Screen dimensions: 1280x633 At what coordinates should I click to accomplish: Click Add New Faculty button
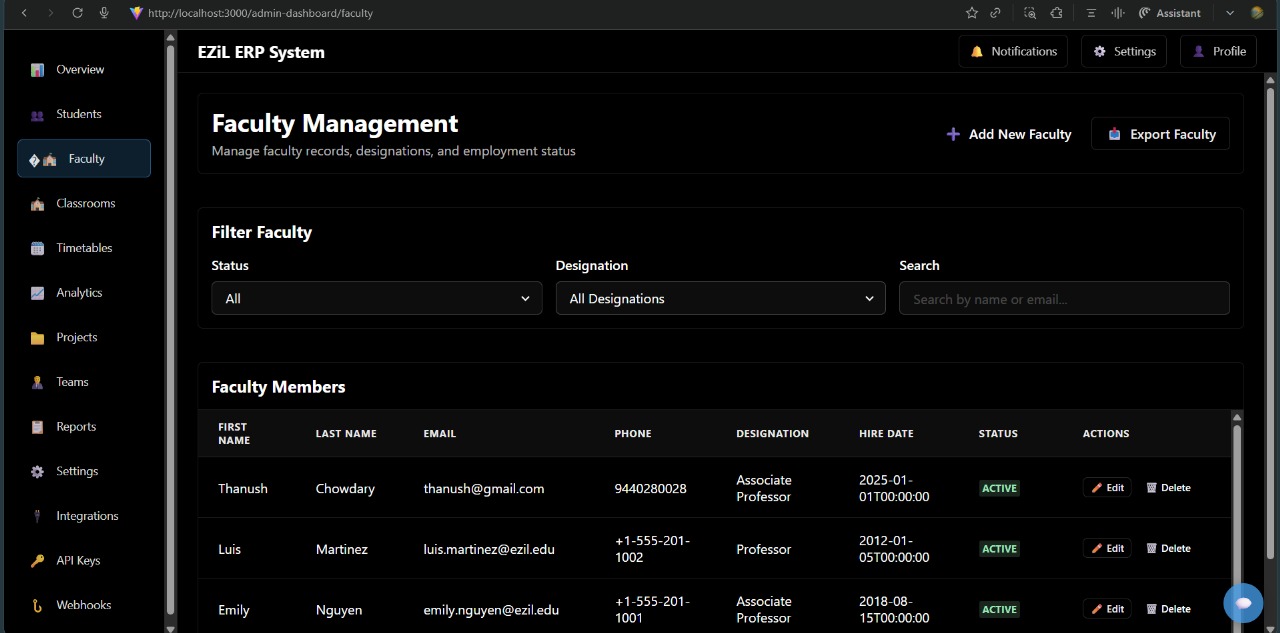pyautogui.click(x=1008, y=134)
